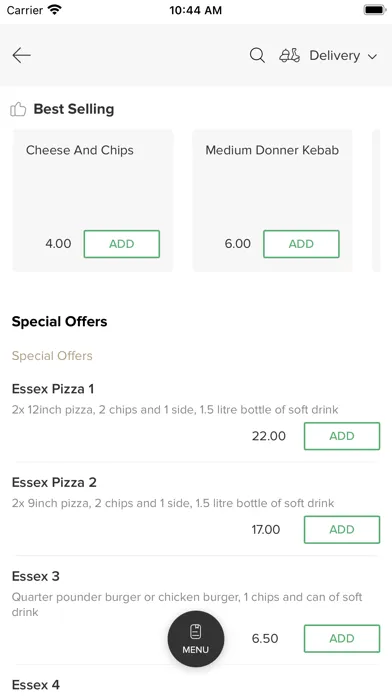The width and height of the screenshot is (392, 696).
Task: Add Essex 3 burger deal
Action: [x=342, y=639]
